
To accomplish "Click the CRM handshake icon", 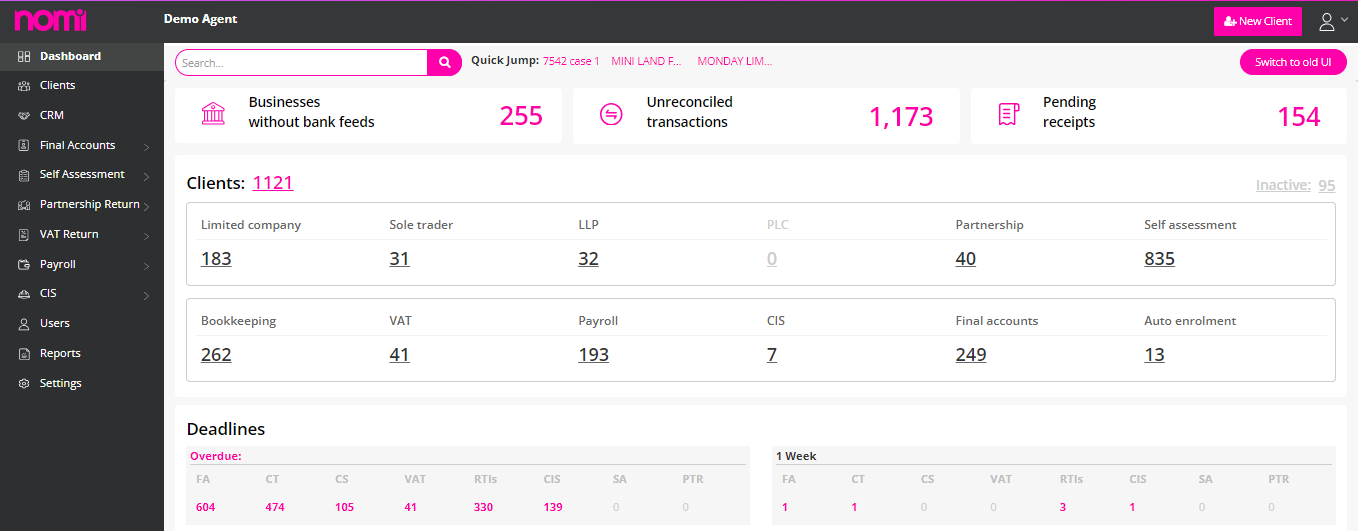I will point(24,116).
